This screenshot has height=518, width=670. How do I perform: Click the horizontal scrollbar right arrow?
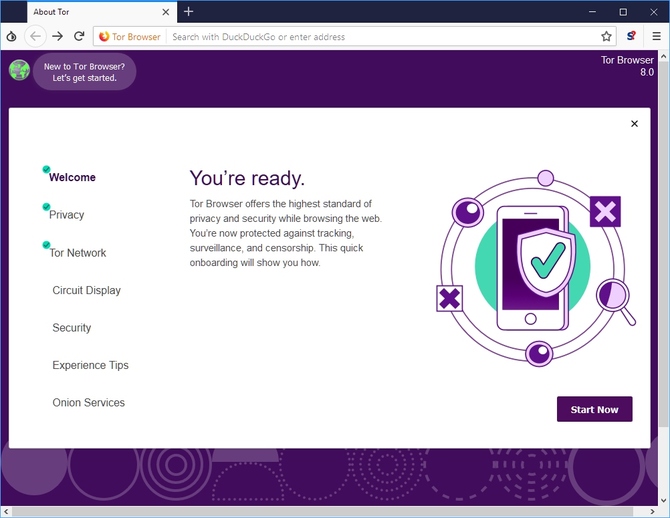coord(652,512)
